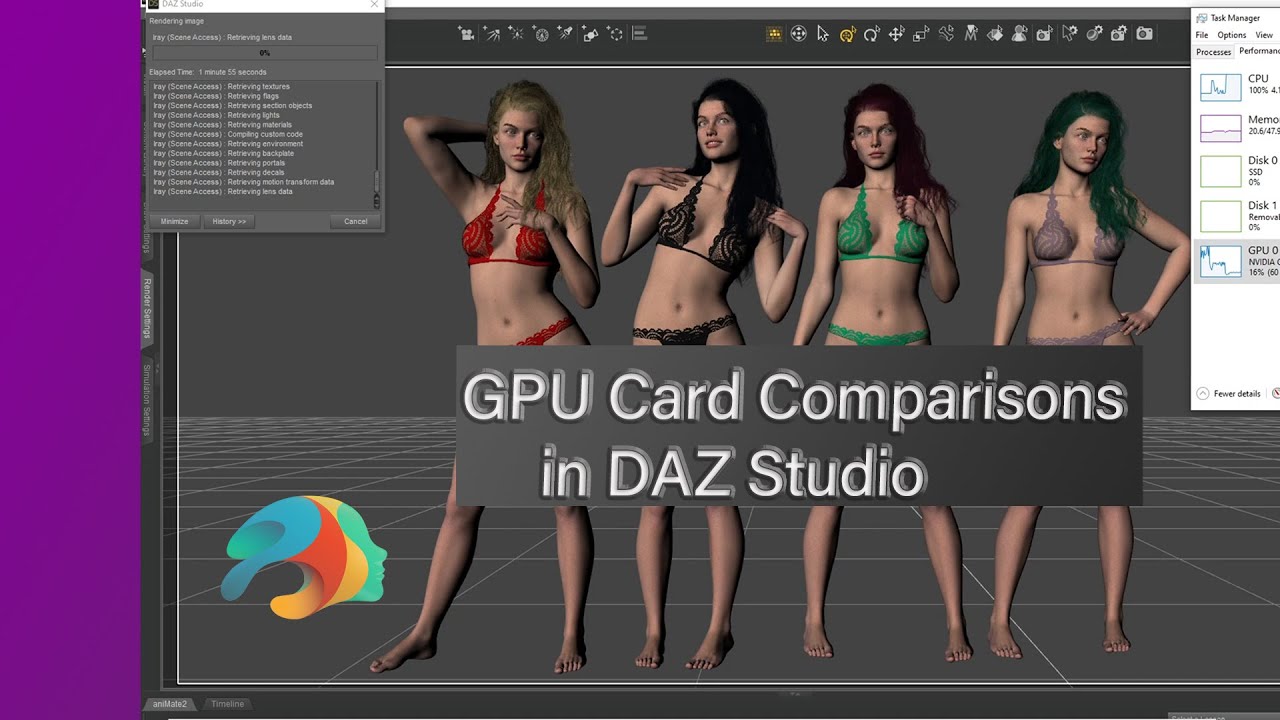Click the Minimize button in render dialog
The width and height of the screenshot is (1280, 720).
pyautogui.click(x=174, y=221)
